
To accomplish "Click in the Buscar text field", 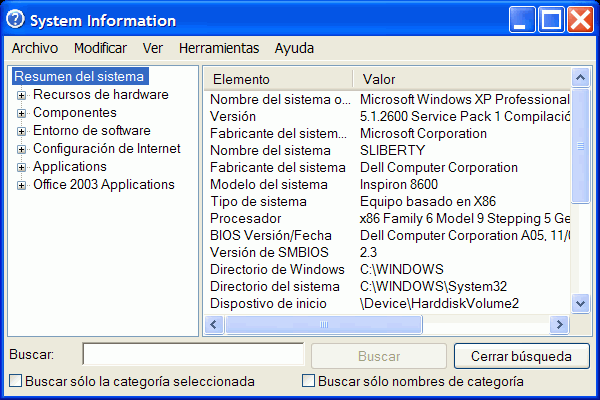I will point(193,354).
